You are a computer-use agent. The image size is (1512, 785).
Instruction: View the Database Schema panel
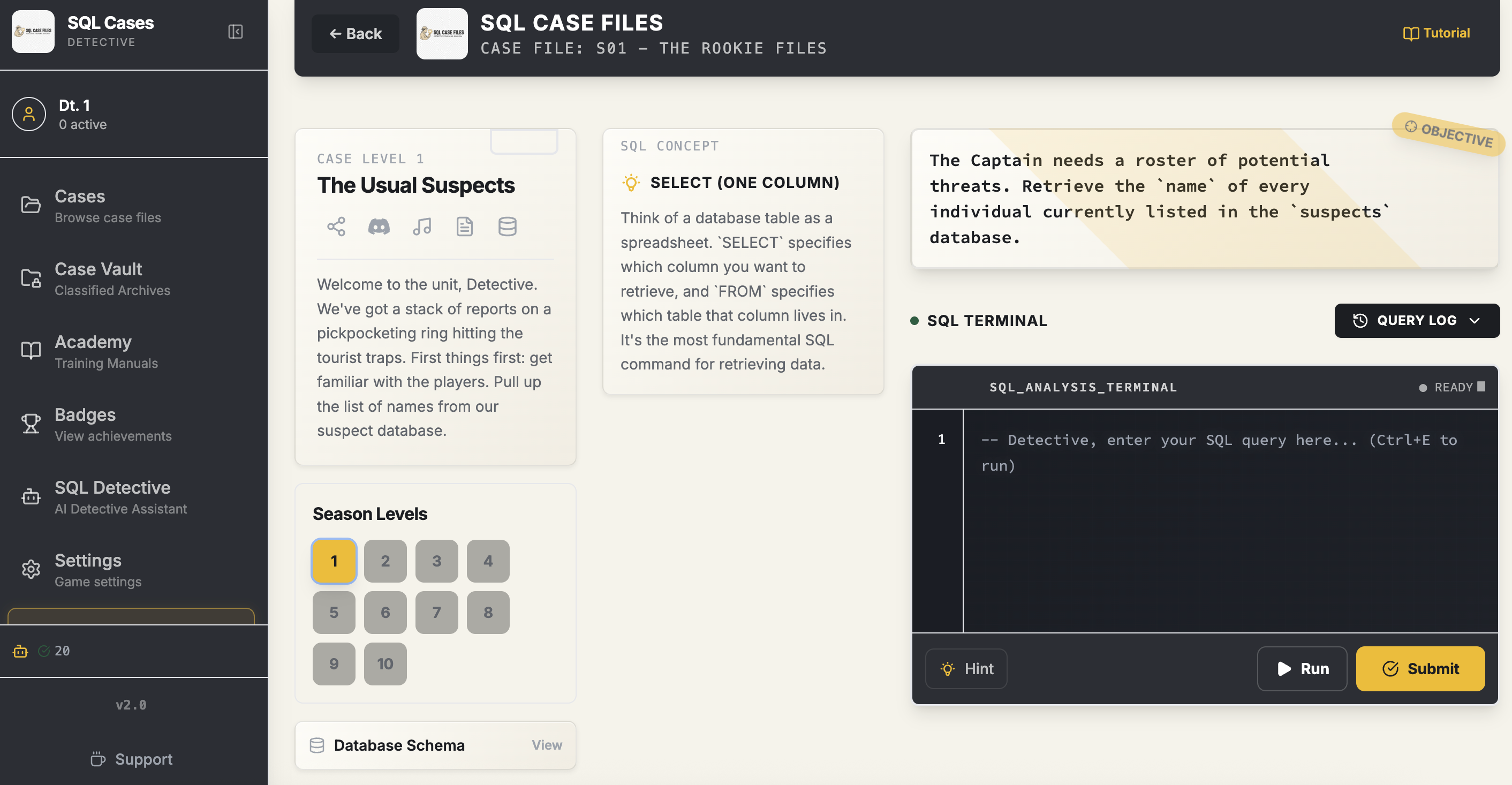[x=547, y=744]
